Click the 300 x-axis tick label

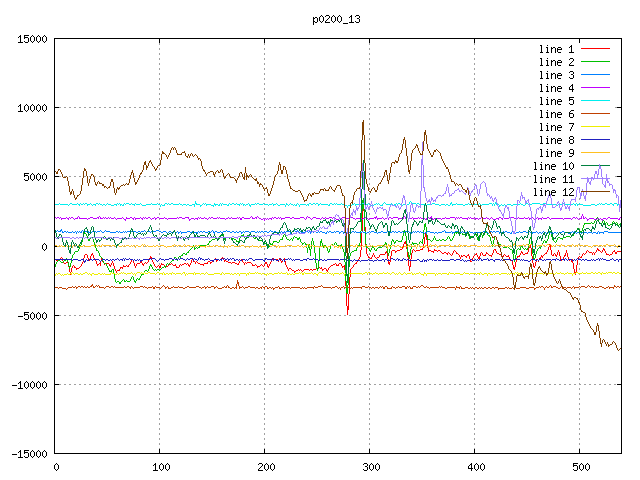(370, 467)
